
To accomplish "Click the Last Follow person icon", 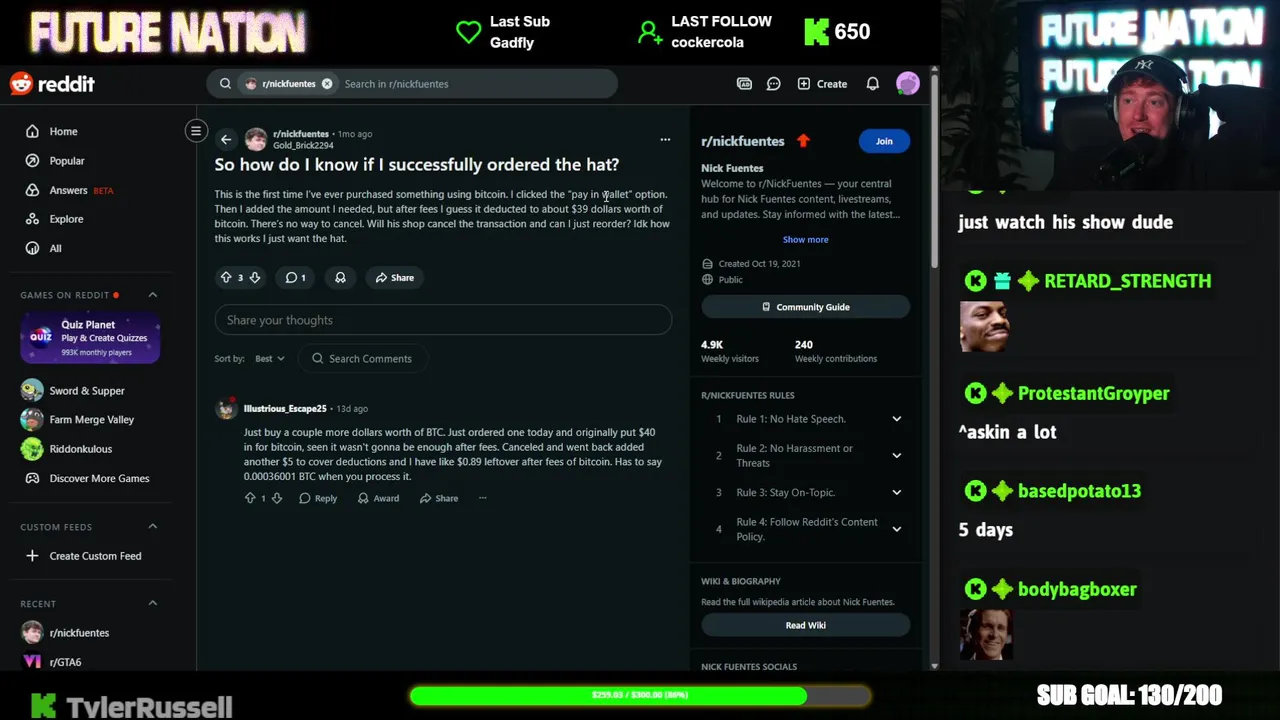I will click(650, 32).
